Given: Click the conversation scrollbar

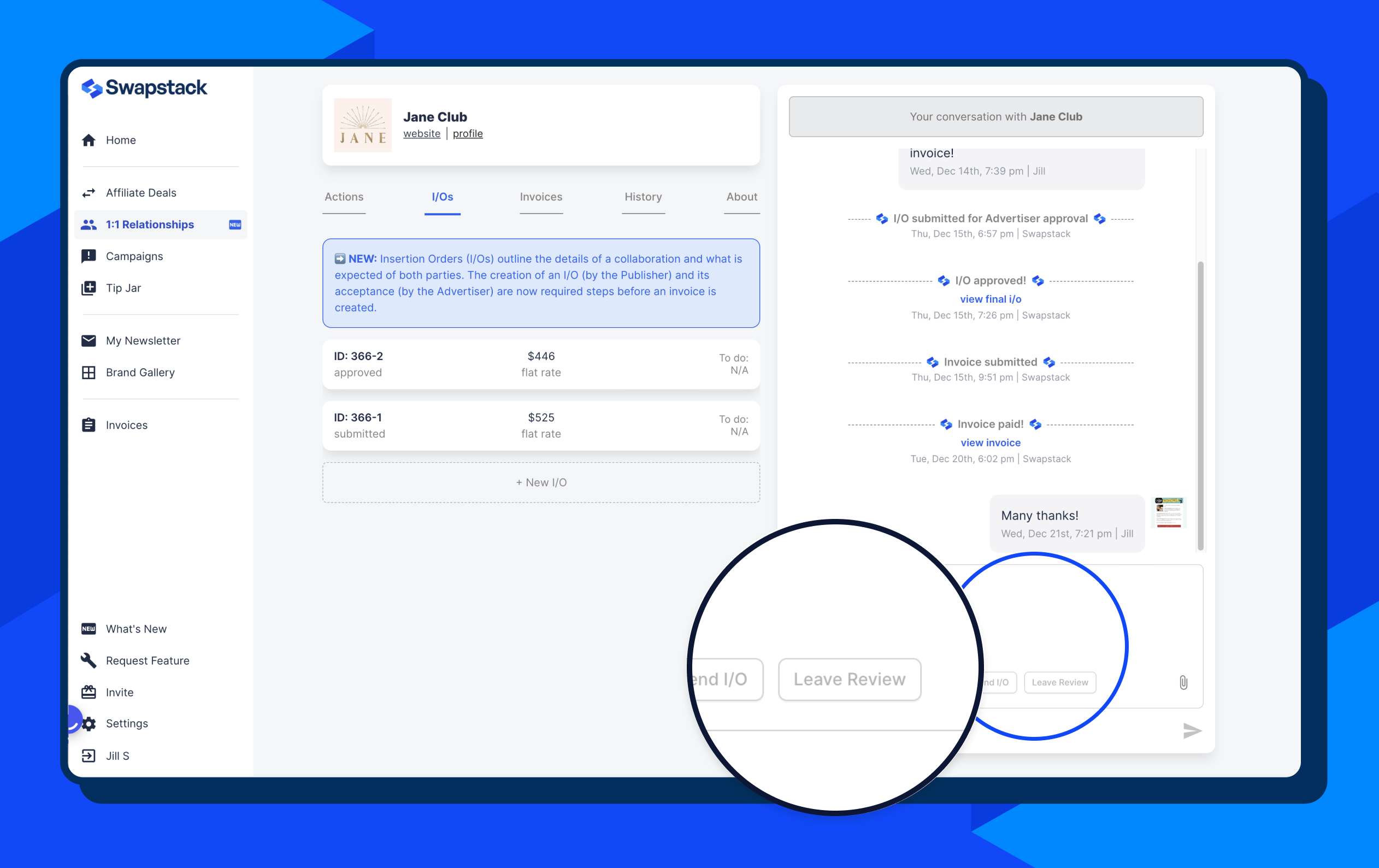Looking at the screenshot, I should 1200,401.
